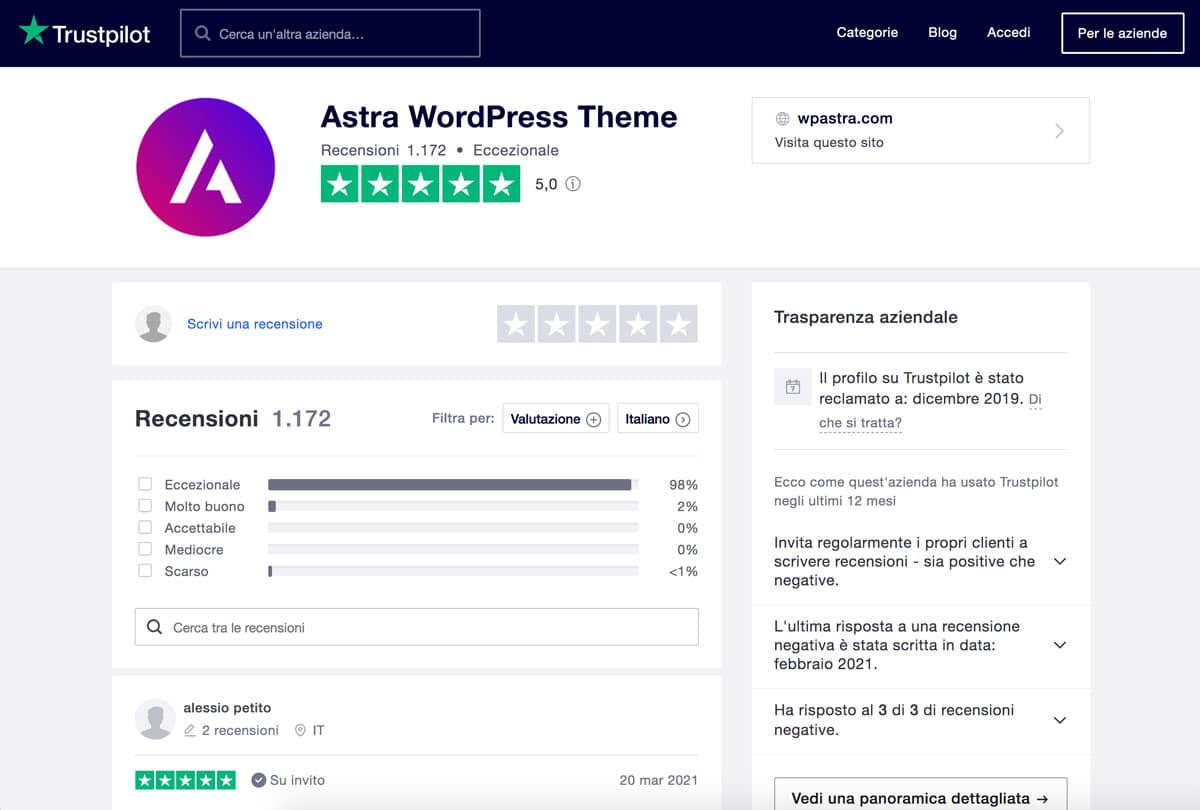Open the Valutazione filter dropdown

coord(556,419)
